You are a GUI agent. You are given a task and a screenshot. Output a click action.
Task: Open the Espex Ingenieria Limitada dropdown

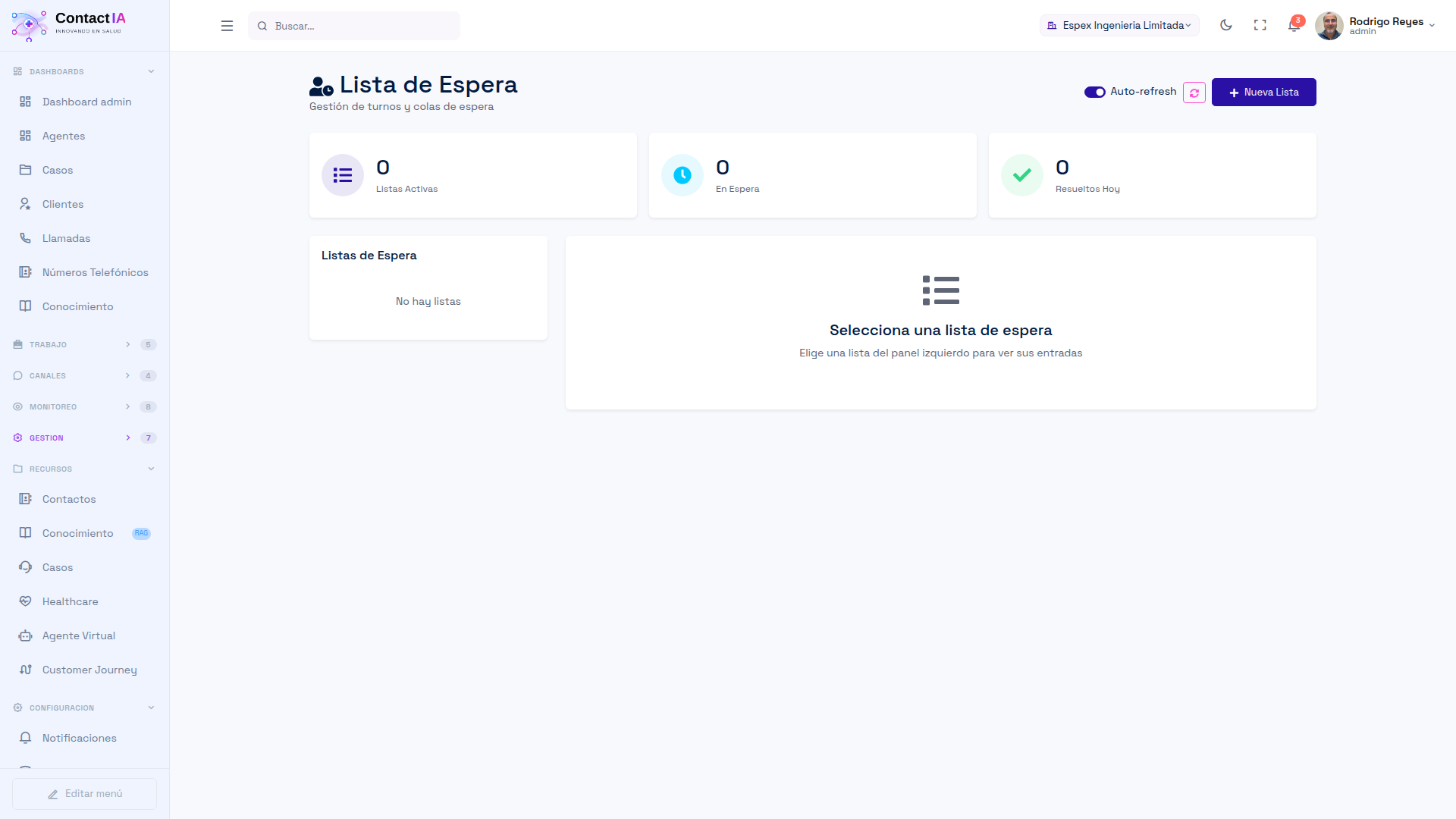tap(1119, 25)
